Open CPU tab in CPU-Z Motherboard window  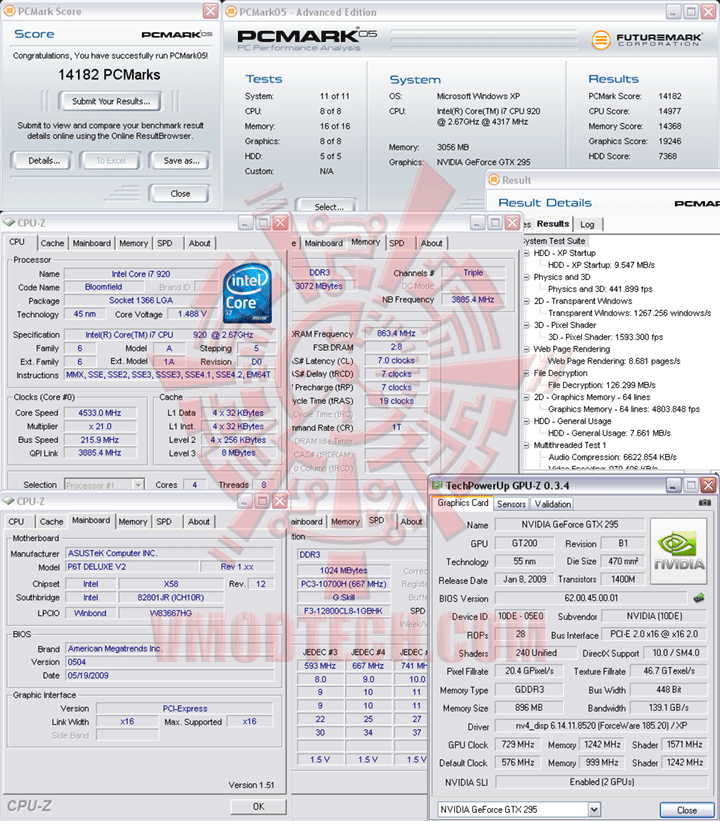pos(16,522)
